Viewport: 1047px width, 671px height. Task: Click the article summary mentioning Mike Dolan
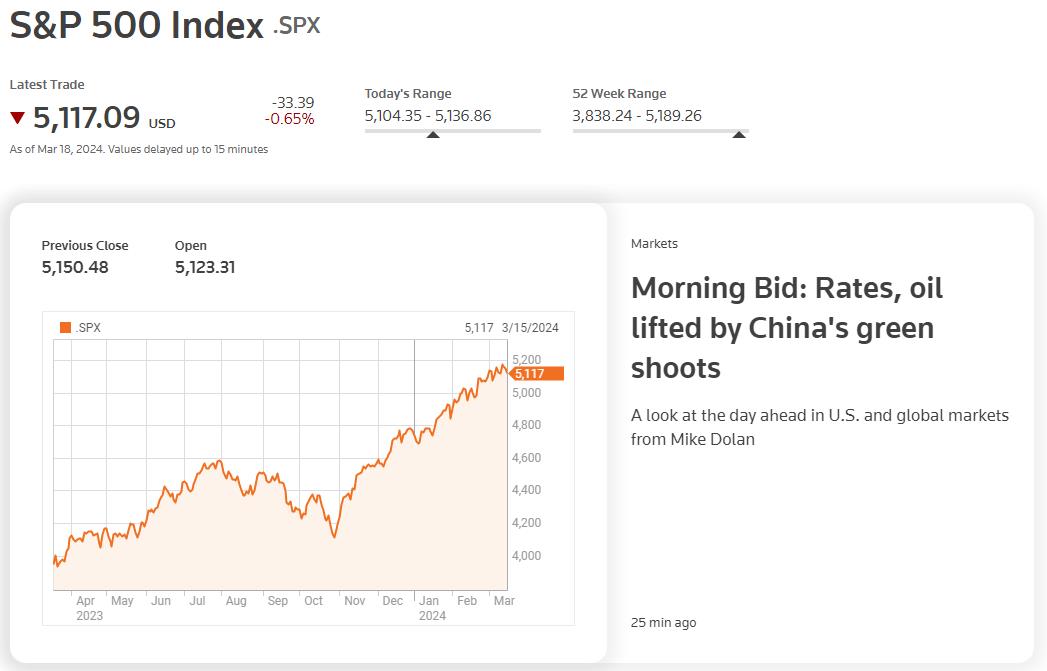point(820,427)
